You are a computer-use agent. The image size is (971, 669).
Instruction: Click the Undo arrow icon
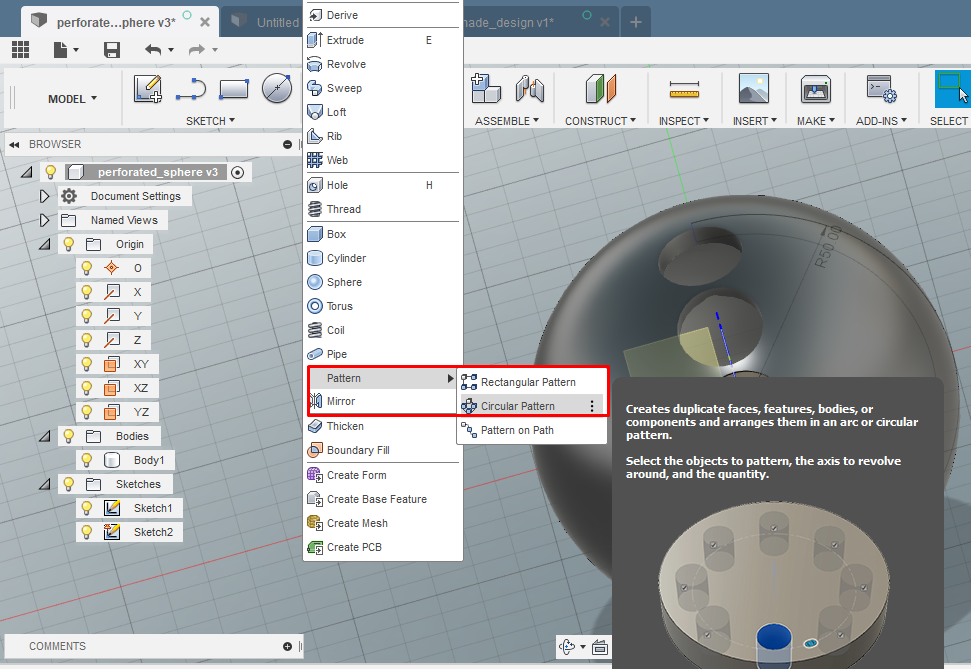pos(153,50)
